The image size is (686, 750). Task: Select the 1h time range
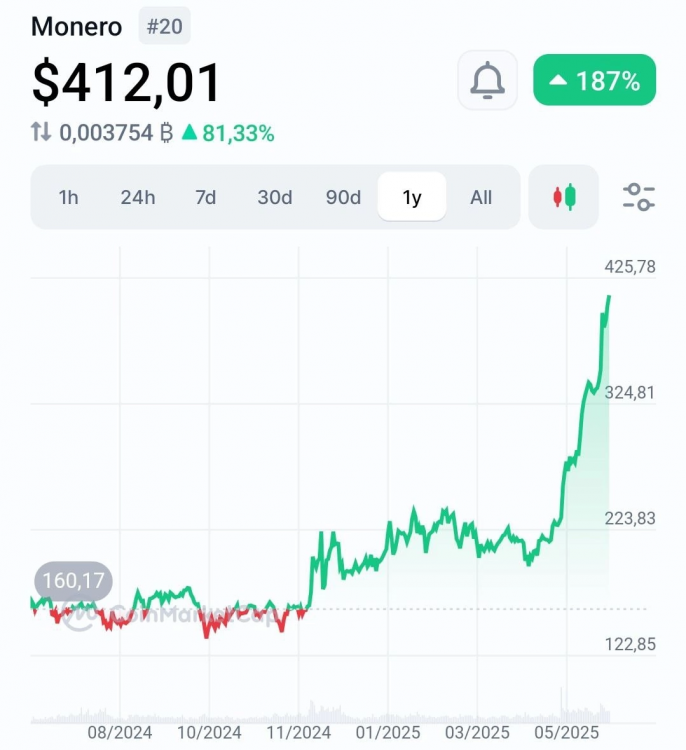[x=68, y=197]
